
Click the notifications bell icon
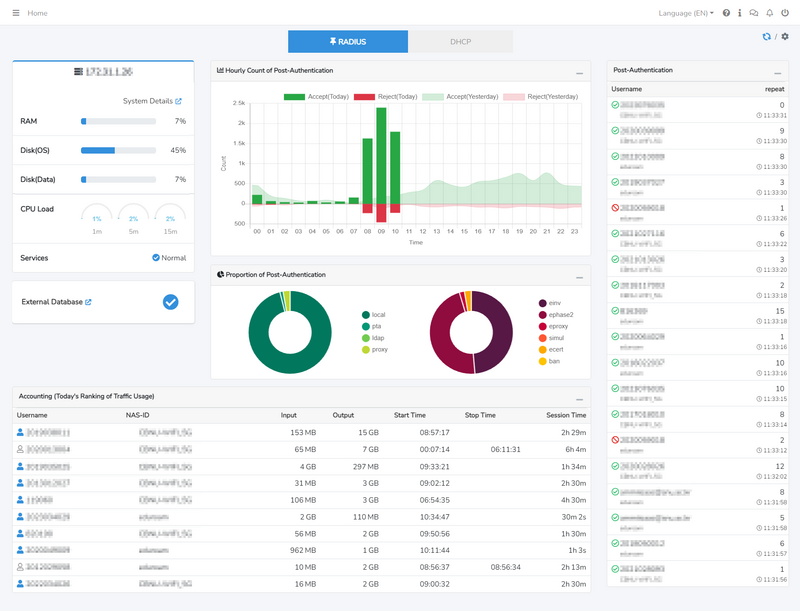coord(768,13)
